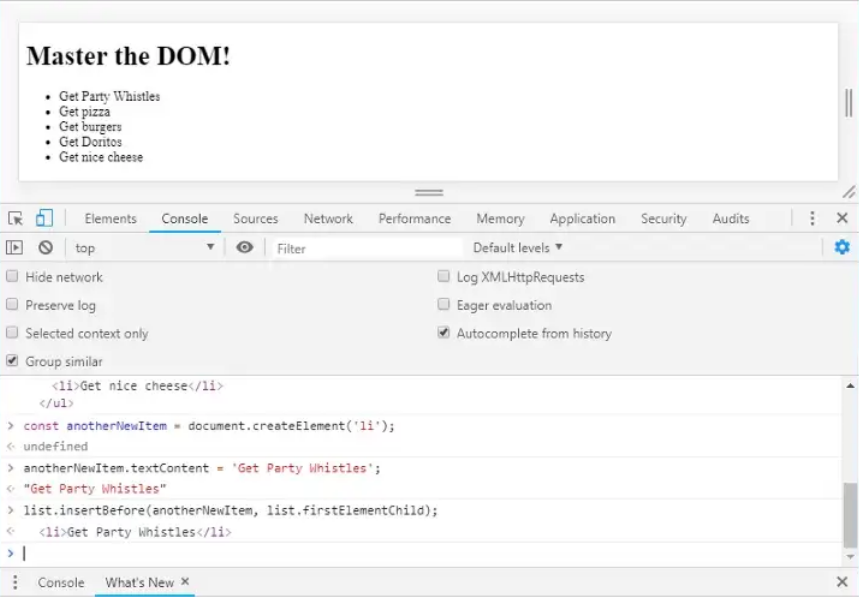Select the Console tab in the drawer
The width and height of the screenshot is (859, 599).
coord(61,582)
